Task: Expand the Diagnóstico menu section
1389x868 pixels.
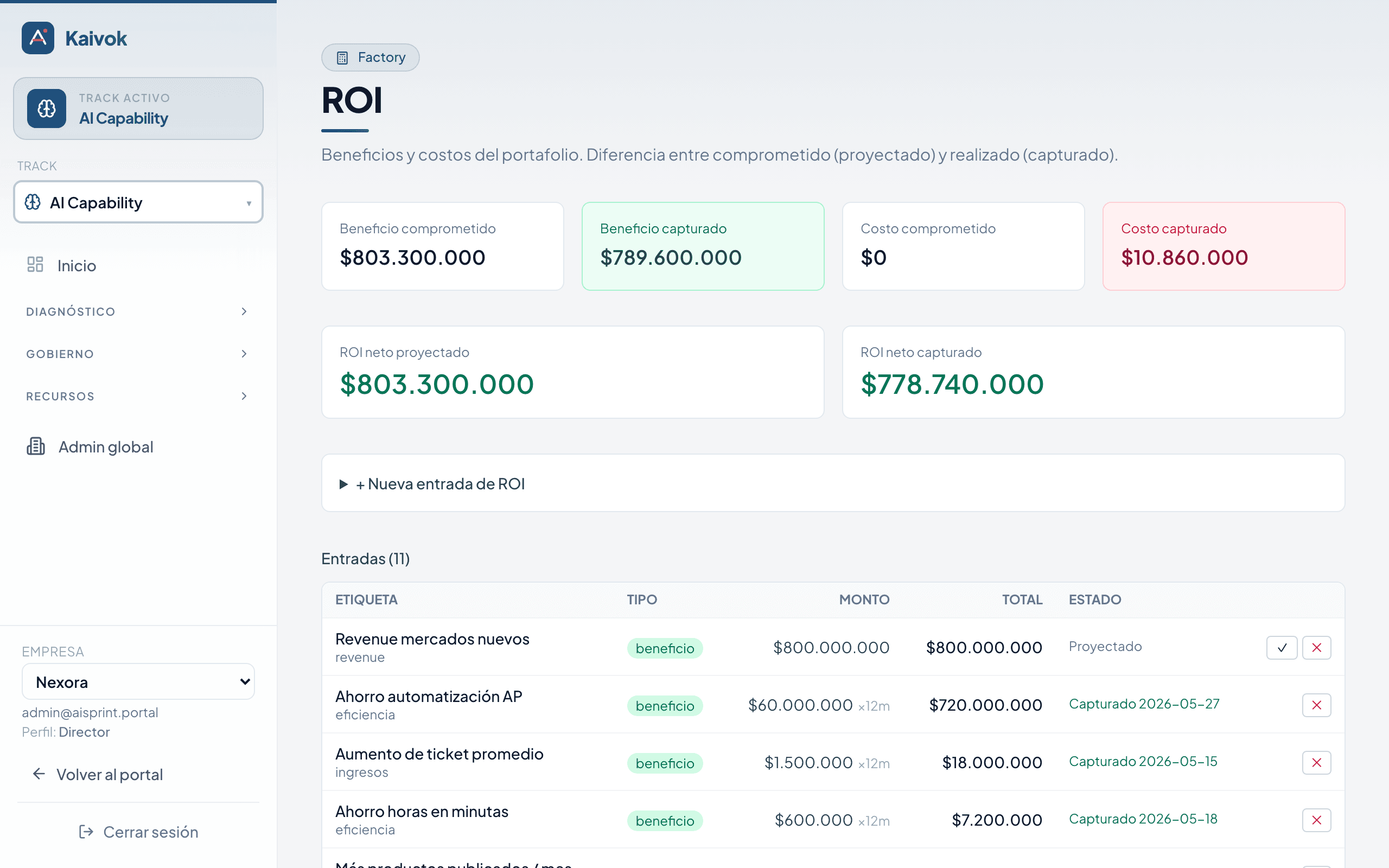Action: tap(138, 311)
